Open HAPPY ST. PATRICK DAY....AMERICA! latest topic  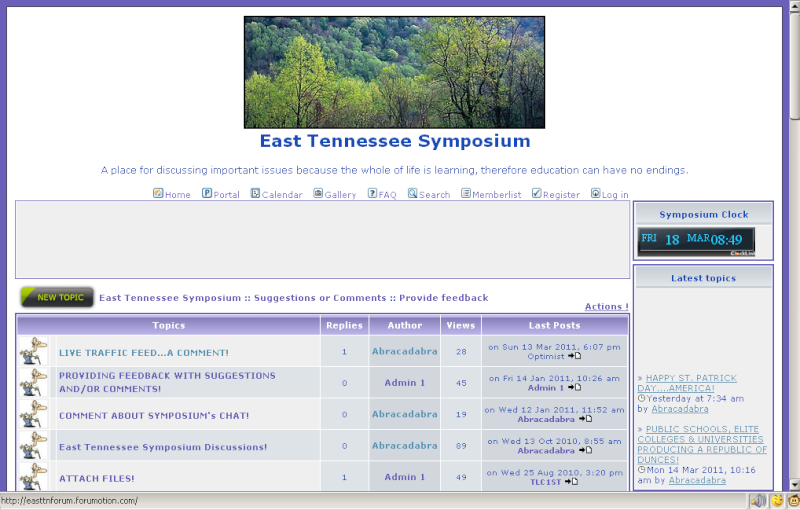click(687, 383)
